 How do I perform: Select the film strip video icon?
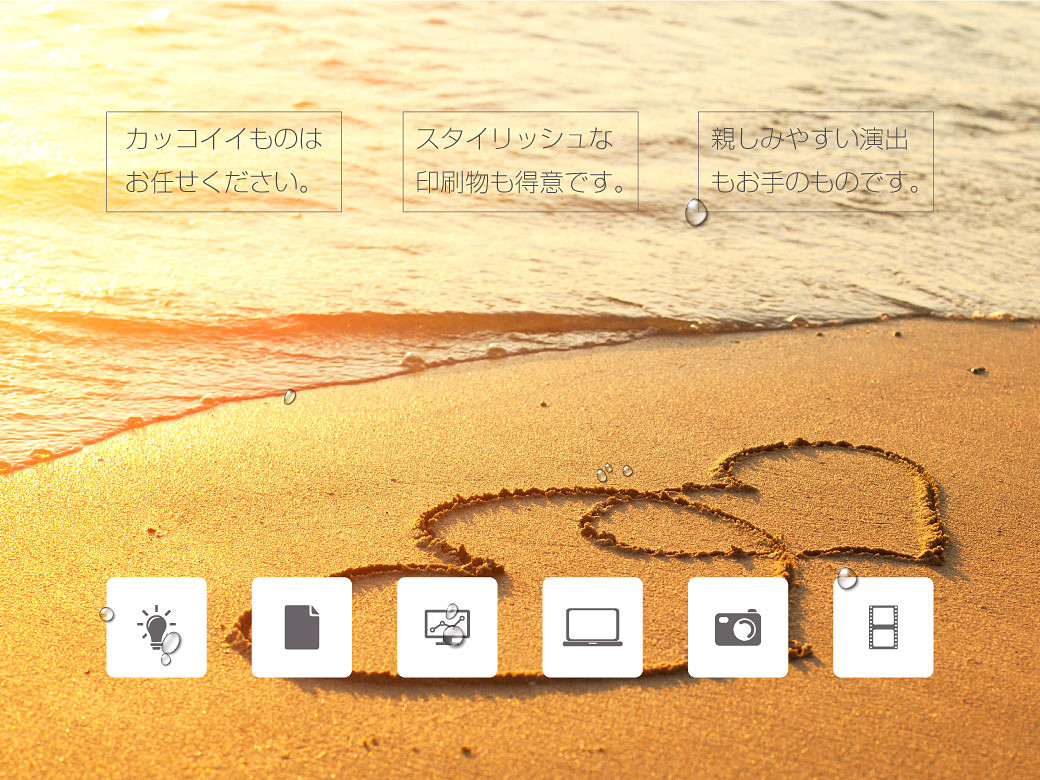click(x=883, y=627)
